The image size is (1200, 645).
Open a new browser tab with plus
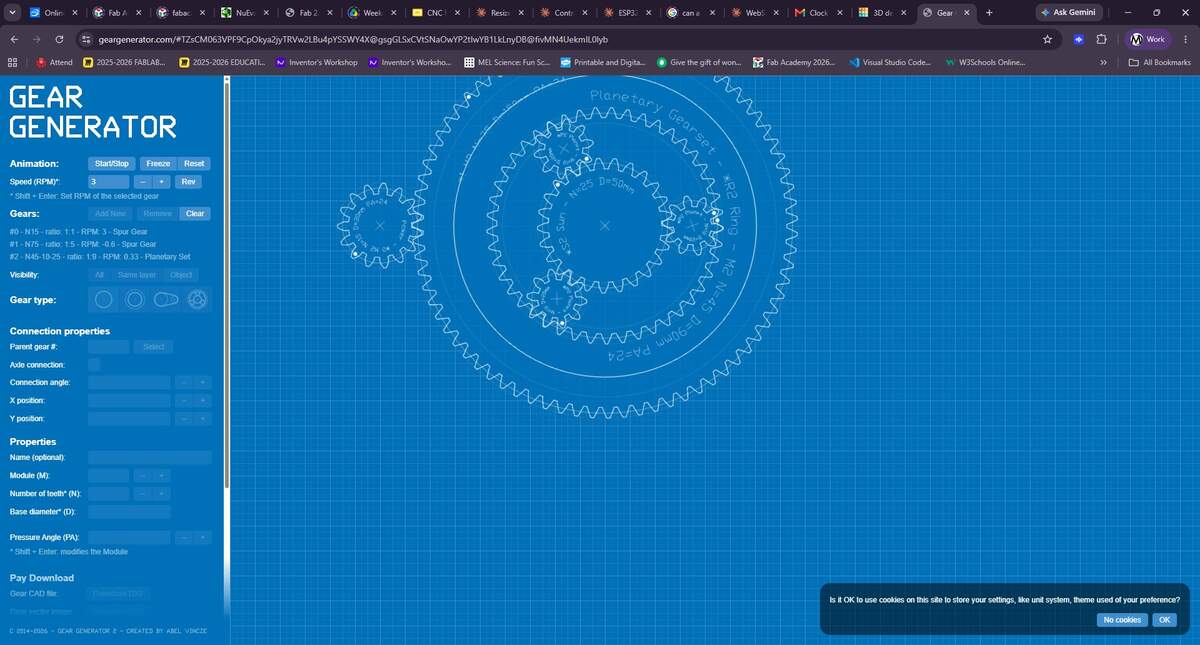click(x=989, y=13)
